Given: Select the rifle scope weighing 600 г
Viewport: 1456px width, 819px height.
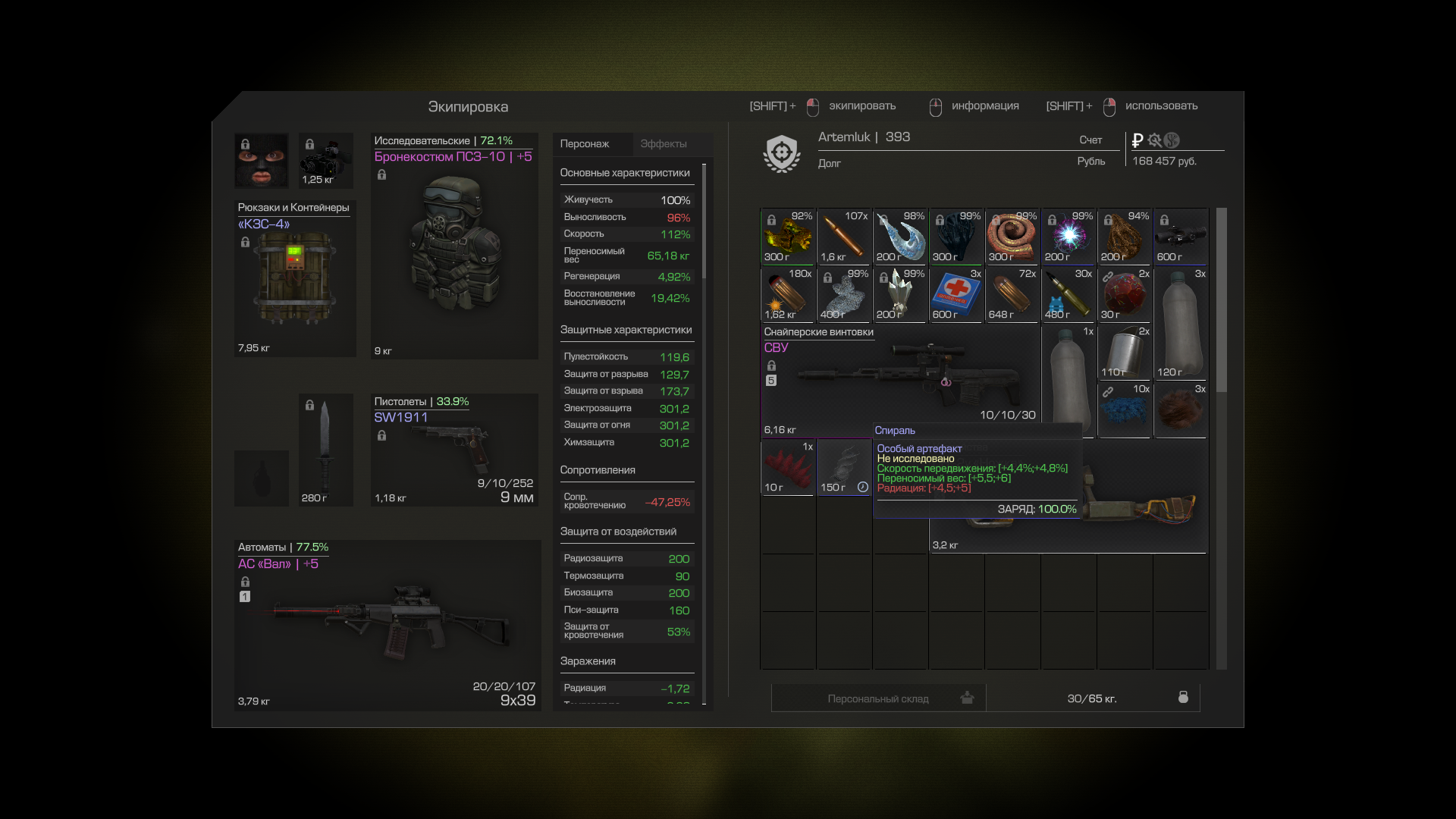Looking at the screenshot, I should [x=1181, y=237].
